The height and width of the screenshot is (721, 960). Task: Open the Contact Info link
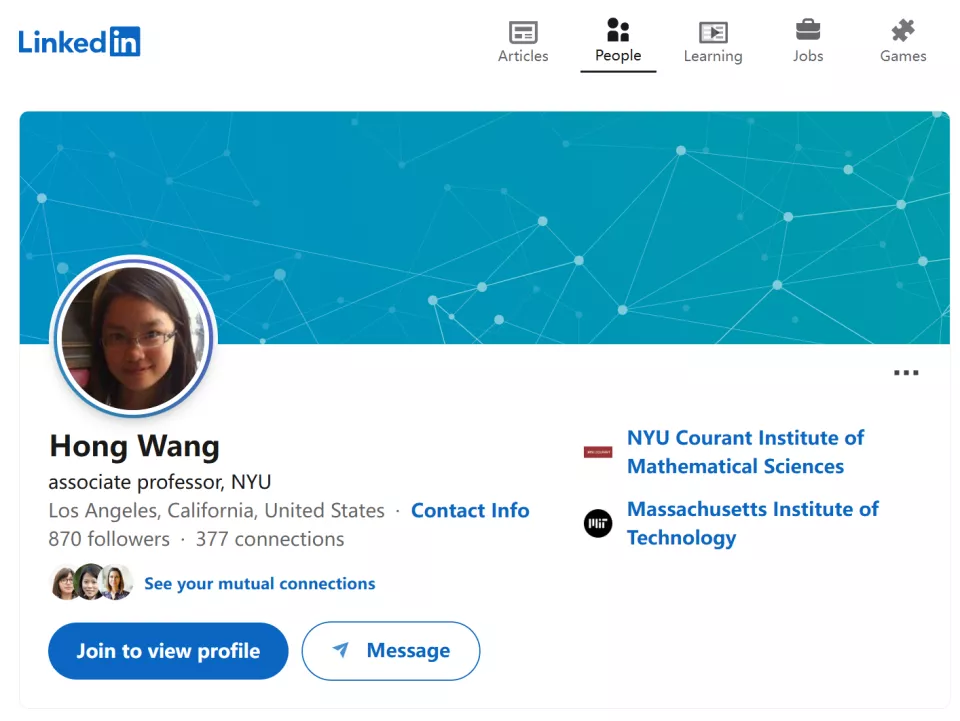coord(470,510)
